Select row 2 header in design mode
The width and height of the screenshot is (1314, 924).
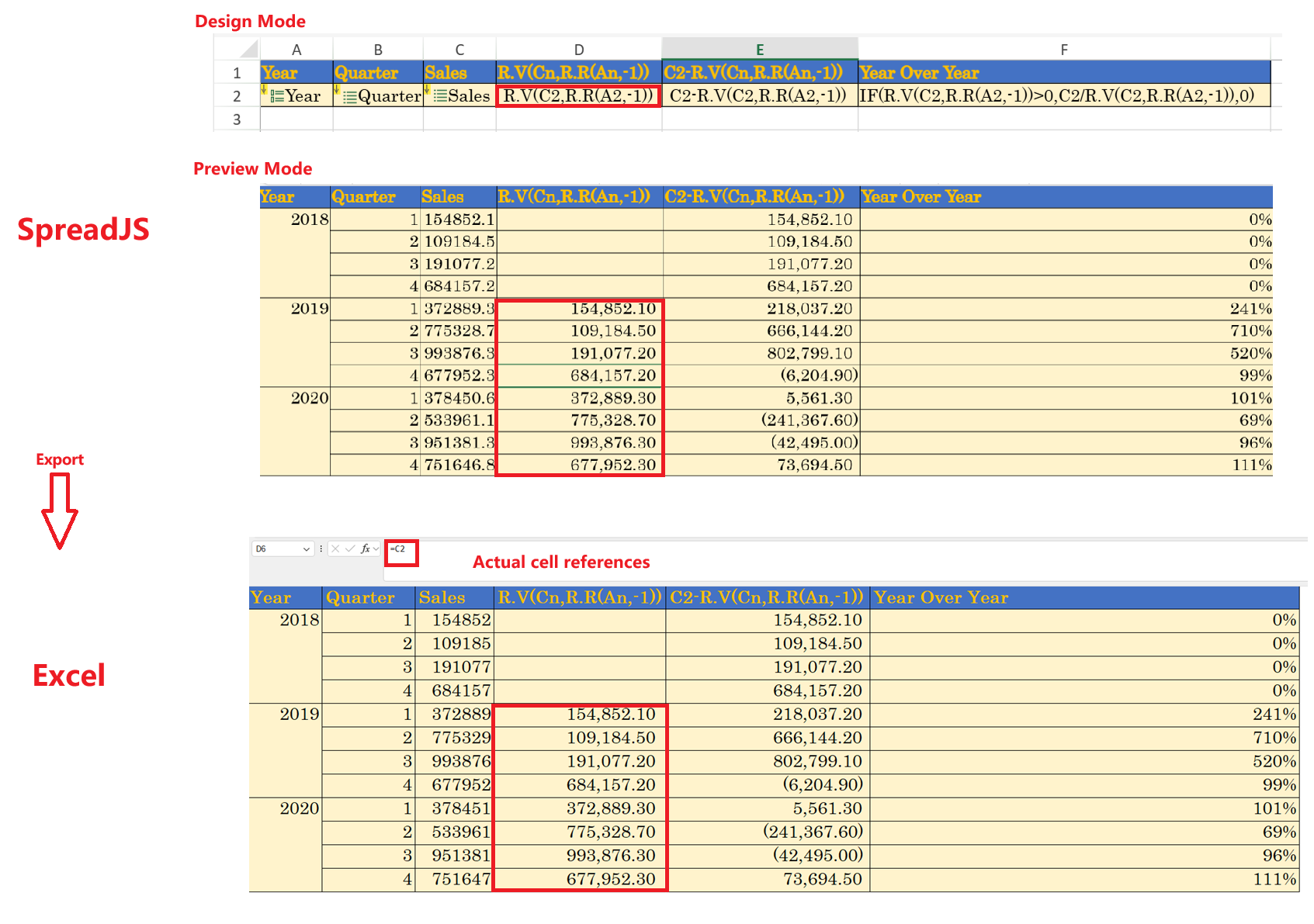(x=237, y=96)
